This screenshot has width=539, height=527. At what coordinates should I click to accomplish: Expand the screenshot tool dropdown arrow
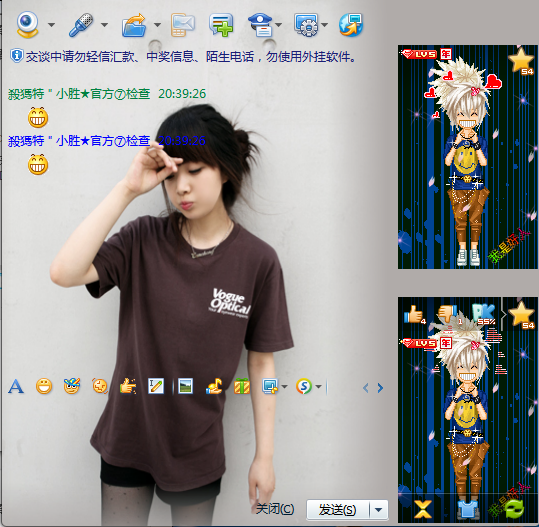pyautogui.click(x=284, y=387)
